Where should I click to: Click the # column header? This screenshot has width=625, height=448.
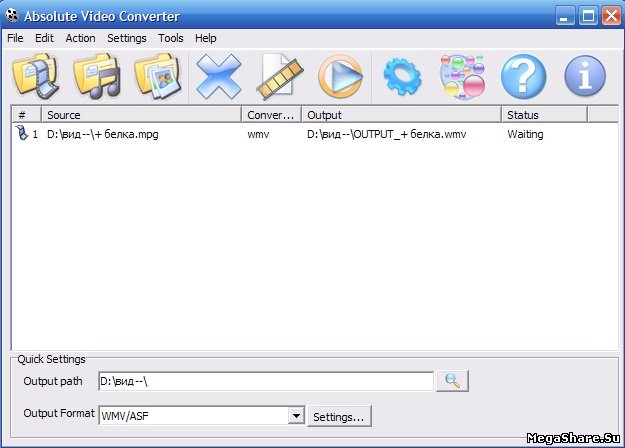click(x=26, y=115)
